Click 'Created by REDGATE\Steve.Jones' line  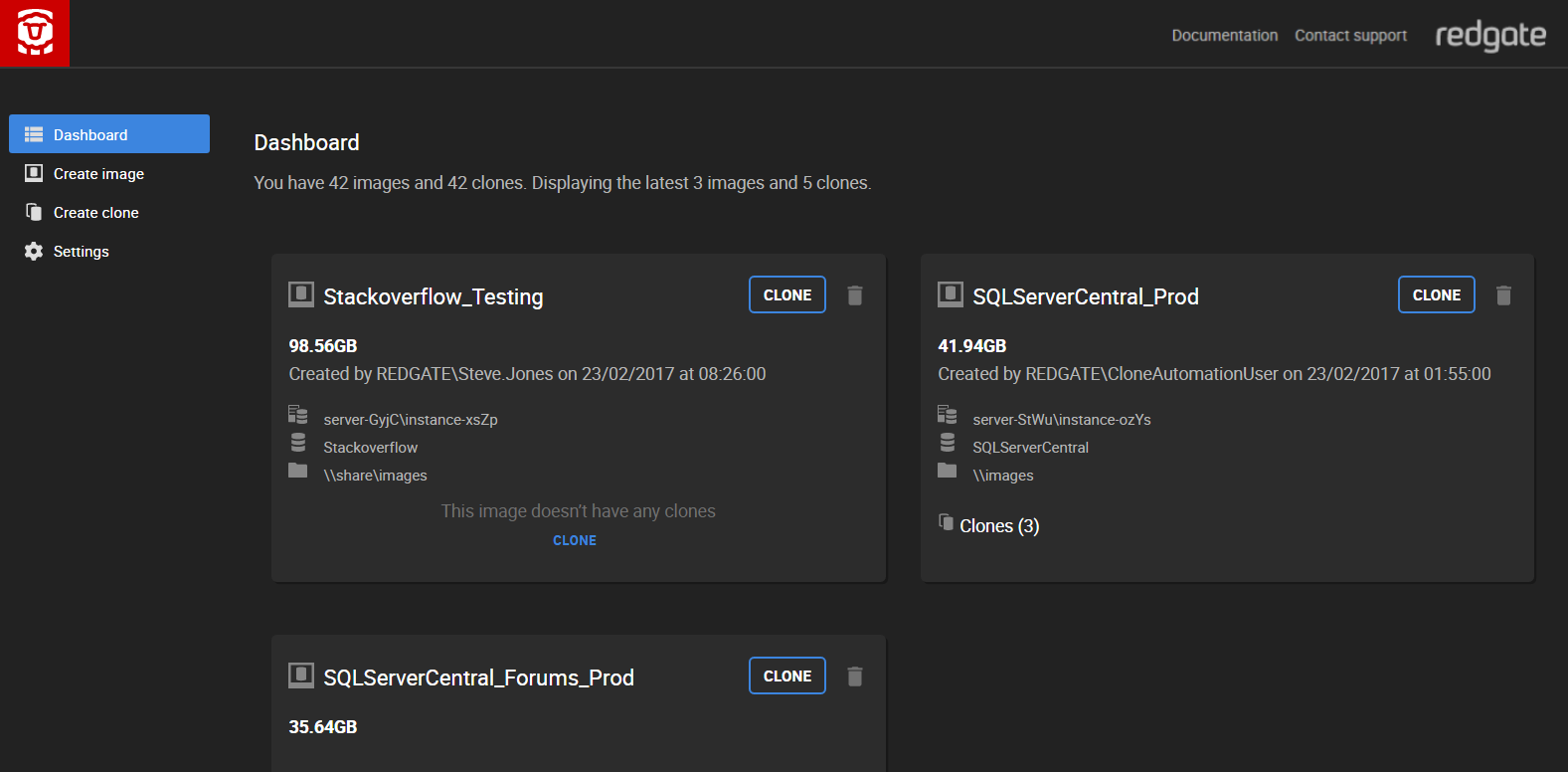point(527,374)
